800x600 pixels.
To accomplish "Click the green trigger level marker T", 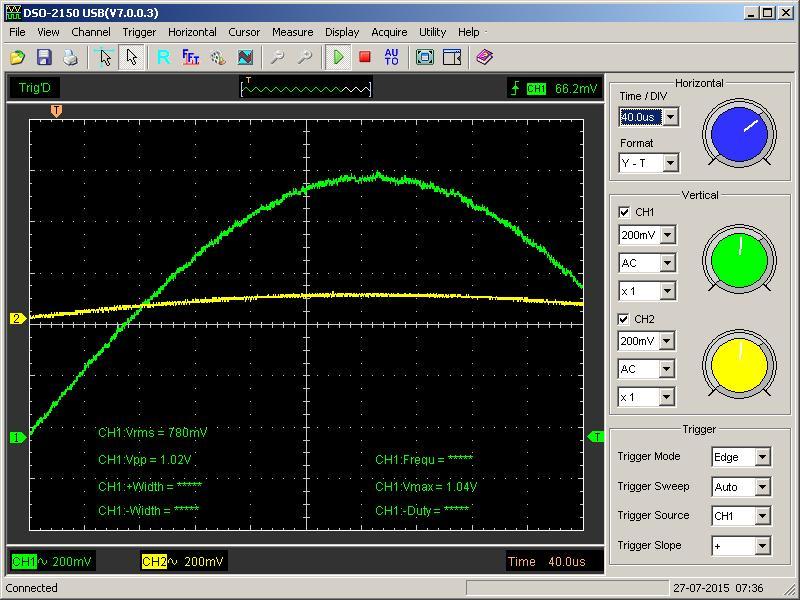I will 595,437.
